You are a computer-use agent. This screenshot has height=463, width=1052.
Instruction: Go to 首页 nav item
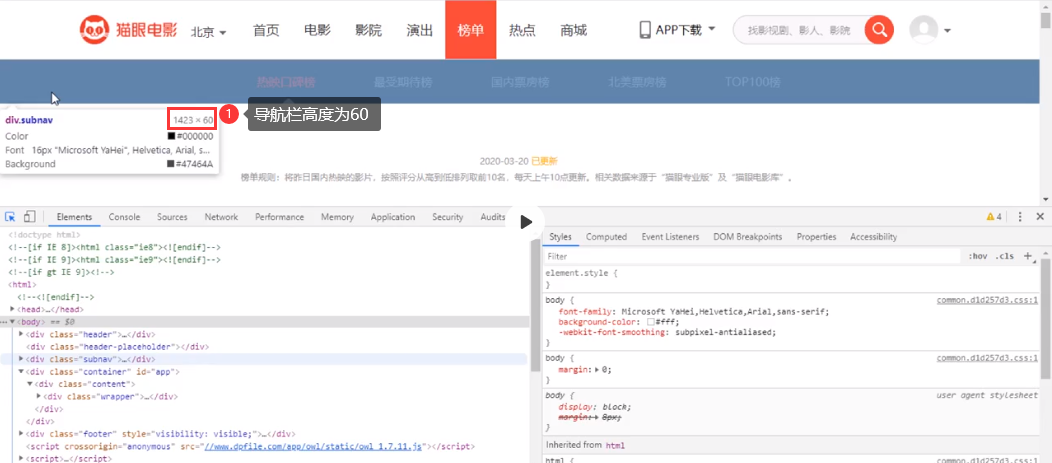266,30
